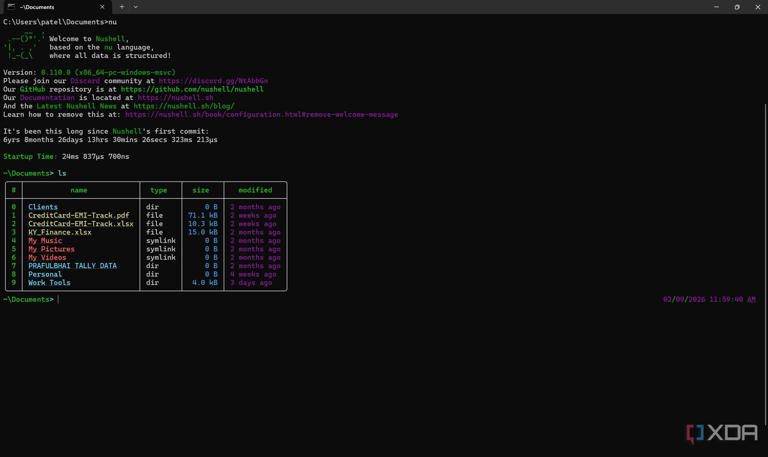
Task: Click the Clients directory name
Action: (43, 207)
